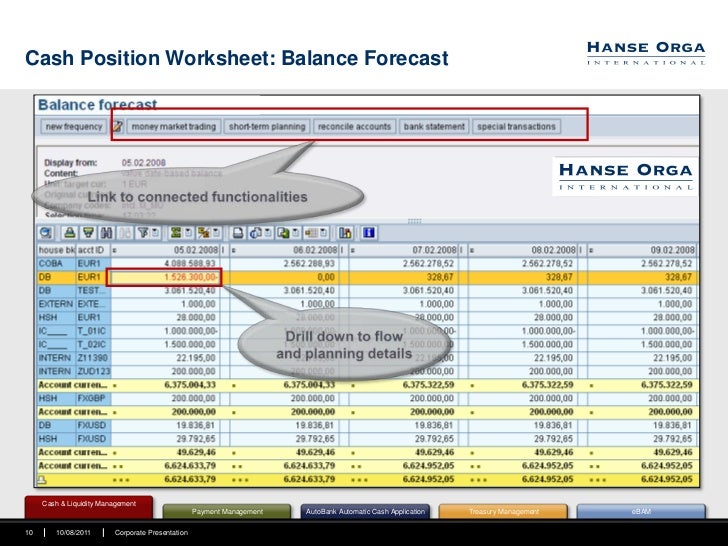Select the EXTERN house bank row
This screenshot has width=728, height=546.
(x=56, y=304)
